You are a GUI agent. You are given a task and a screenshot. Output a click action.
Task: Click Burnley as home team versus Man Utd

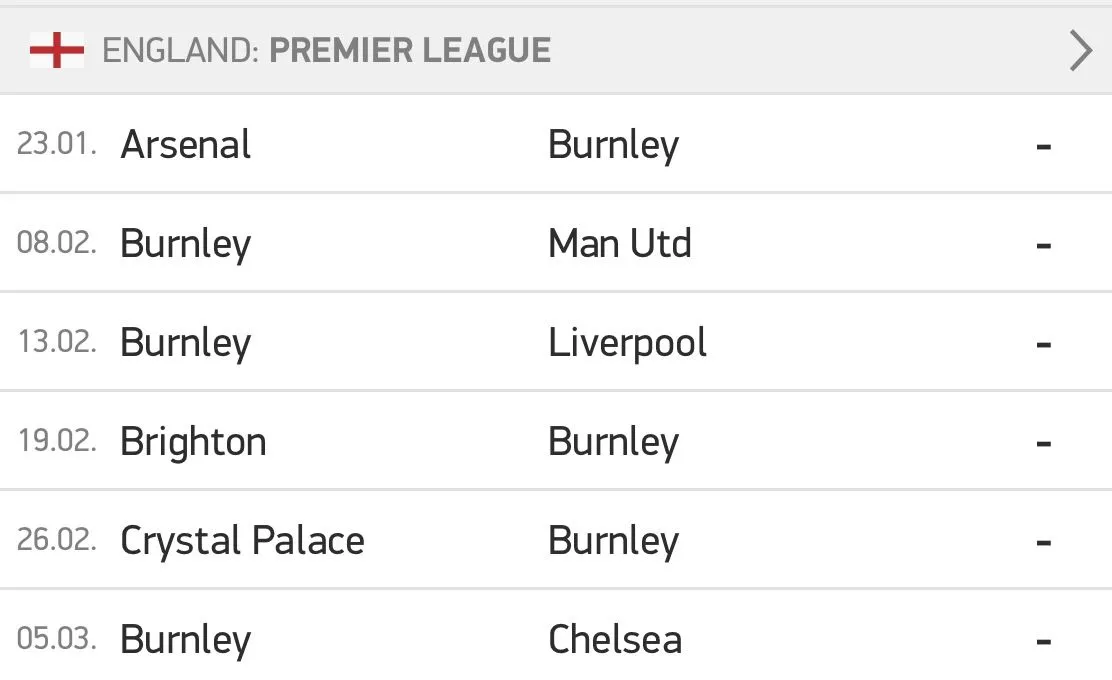[x=185, y=245]
